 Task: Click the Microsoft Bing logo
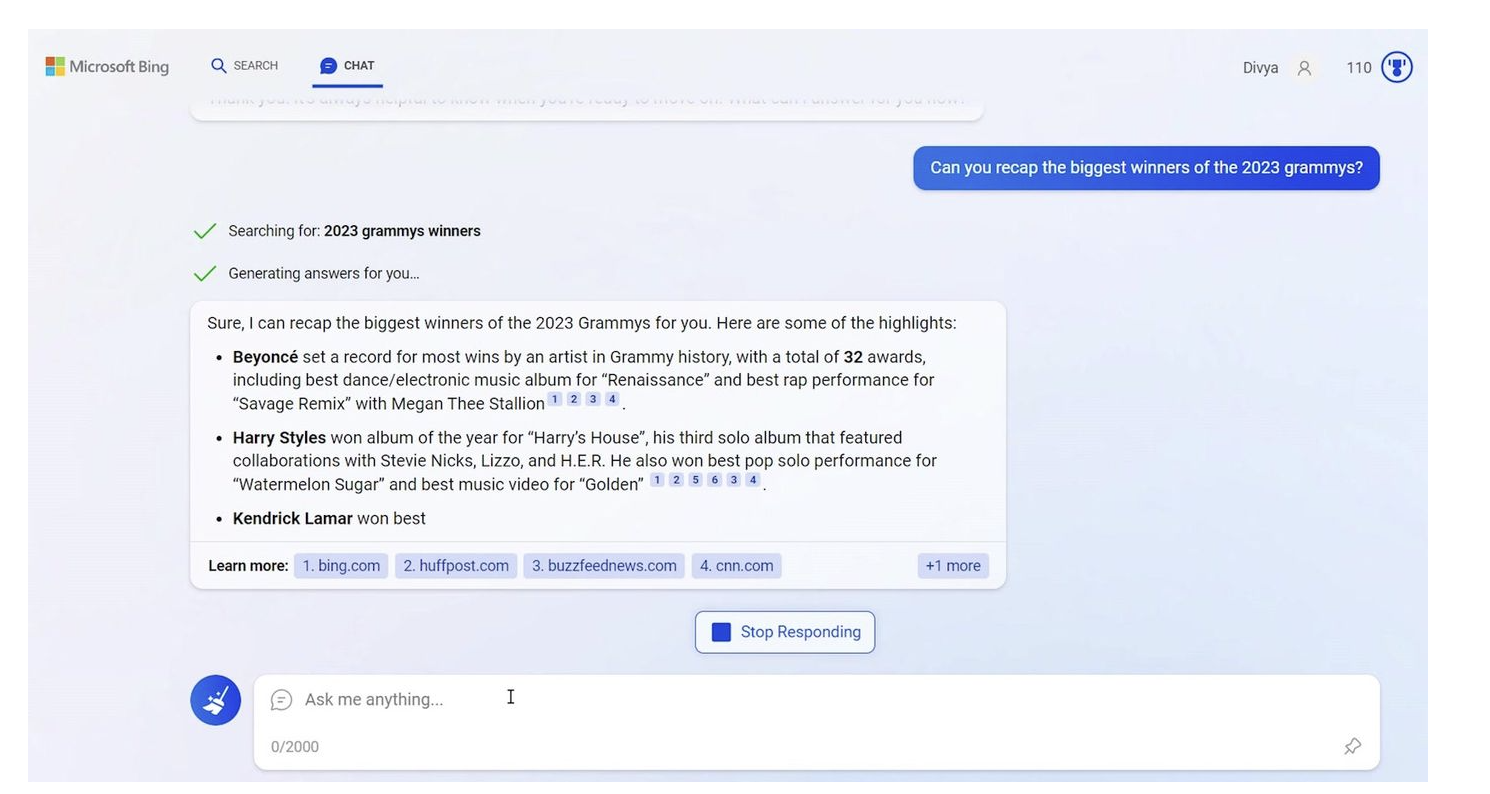pyautogui.click(x=107, y=67)
